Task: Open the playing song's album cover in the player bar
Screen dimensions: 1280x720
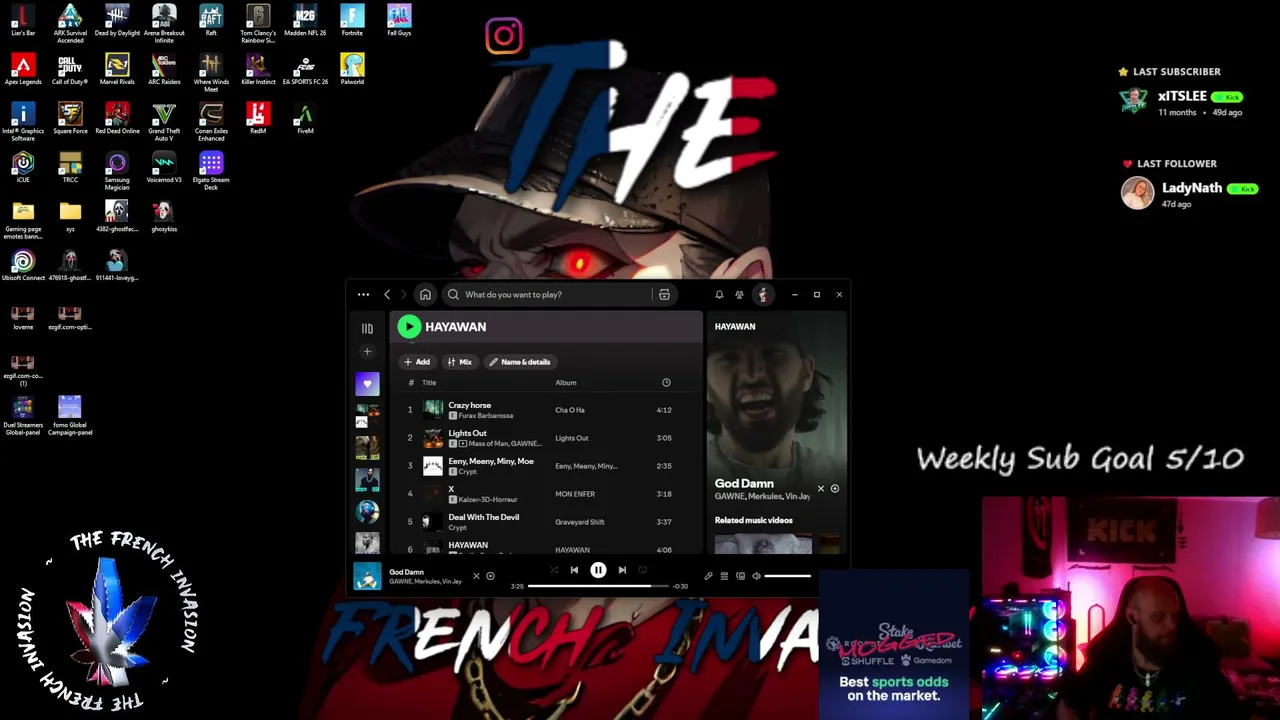Action: (x=367, y=576)
